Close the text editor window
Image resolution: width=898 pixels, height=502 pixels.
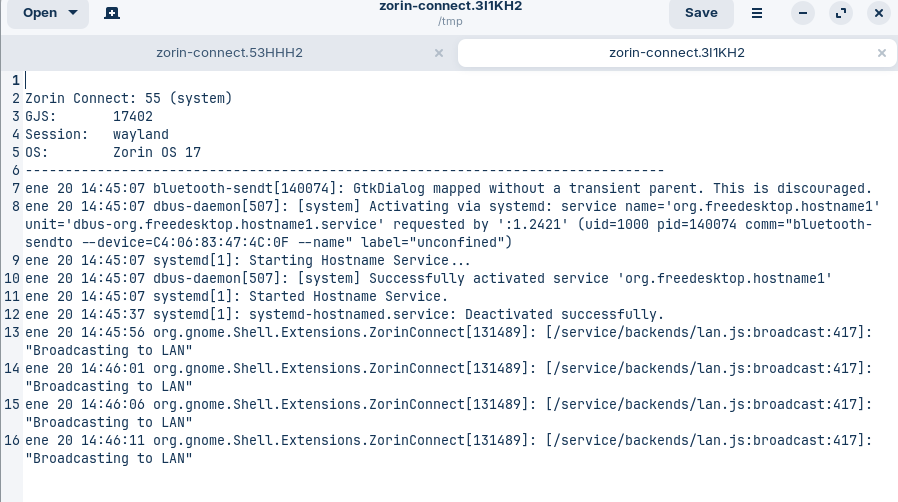tap(879, 13)
